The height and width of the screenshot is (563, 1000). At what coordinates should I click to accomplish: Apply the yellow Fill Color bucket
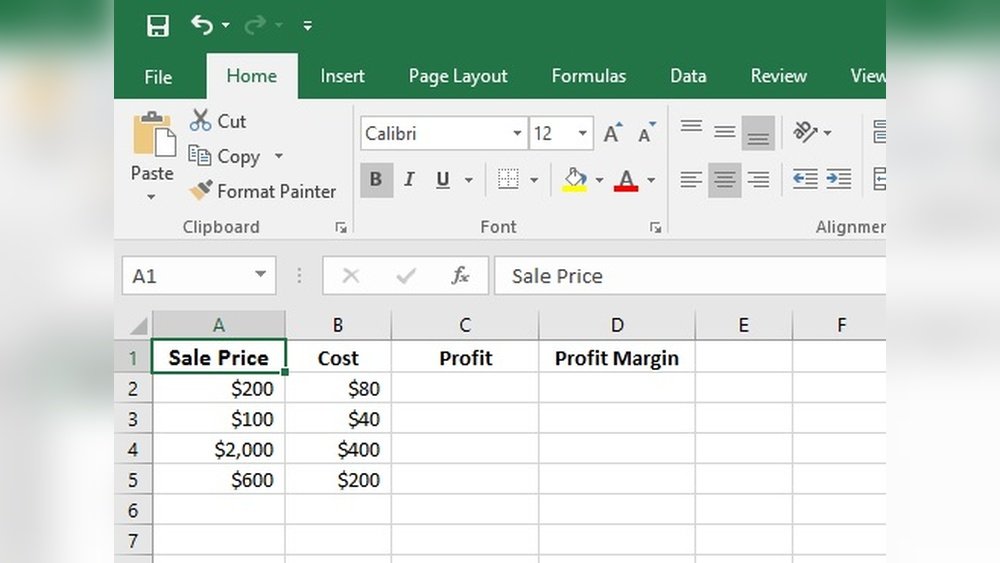point(574,180)
